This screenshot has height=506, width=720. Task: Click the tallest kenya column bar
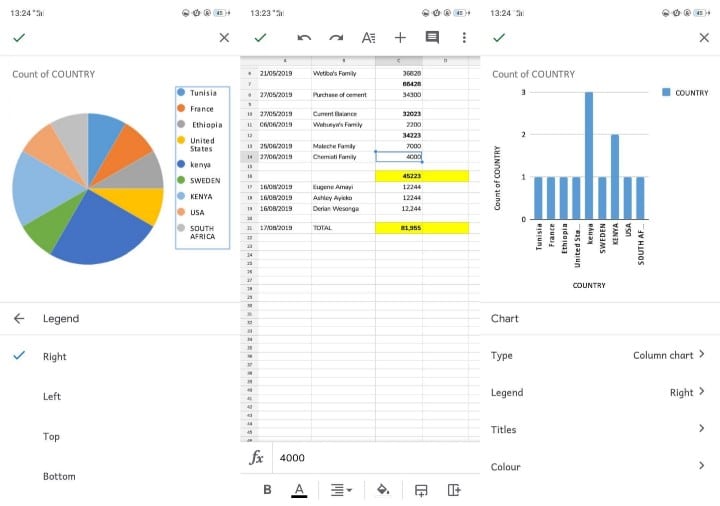[589, 156]
